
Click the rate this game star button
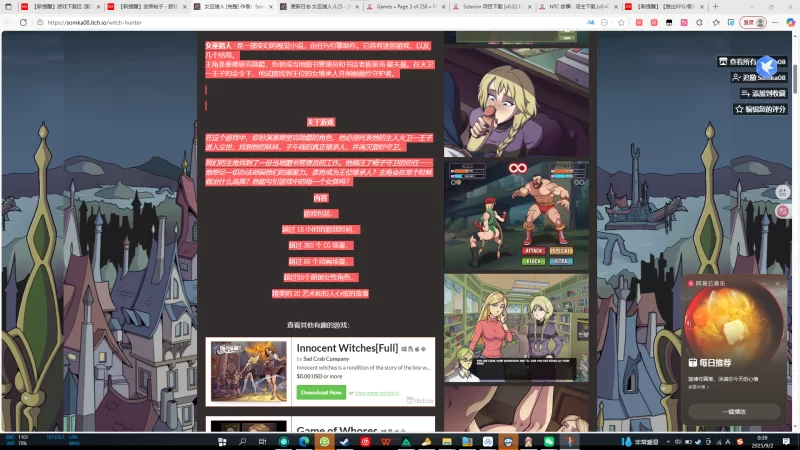pyautogui.click(x=760, y=109)
